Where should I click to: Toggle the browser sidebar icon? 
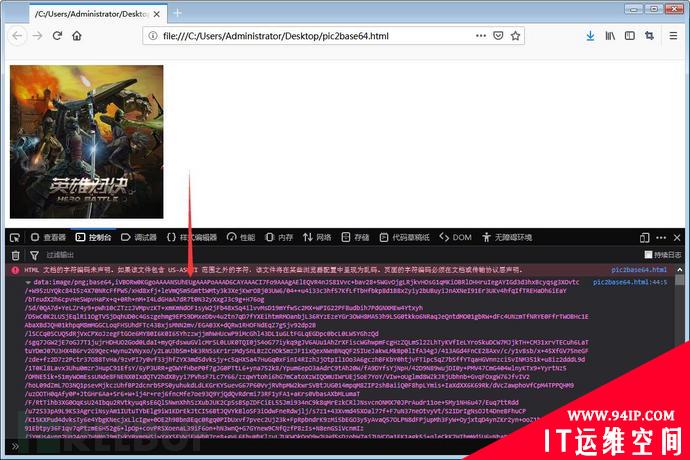coord(630,36)
